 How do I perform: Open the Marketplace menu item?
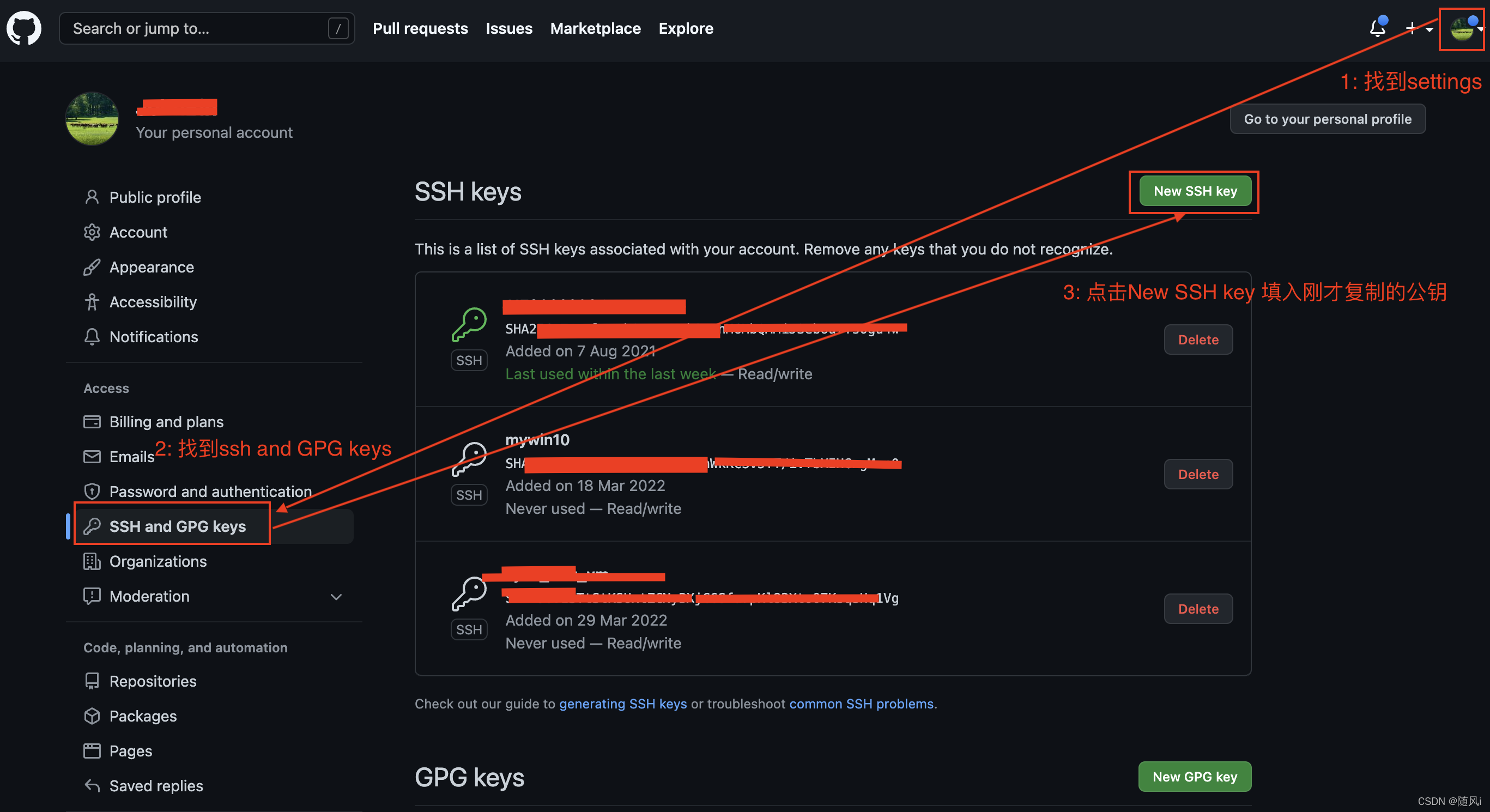click(596, 28)
